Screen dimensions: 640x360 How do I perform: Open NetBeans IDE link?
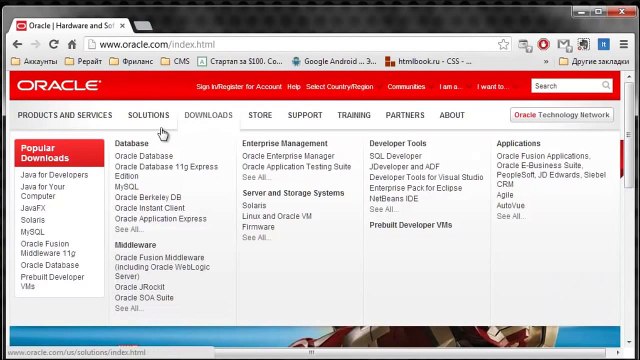(x=393, y=198)
